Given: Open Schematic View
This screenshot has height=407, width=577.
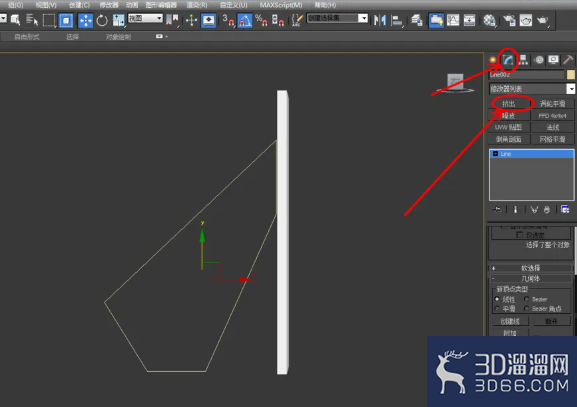Looking at the screenshot, I should click(x=470, y=20).
